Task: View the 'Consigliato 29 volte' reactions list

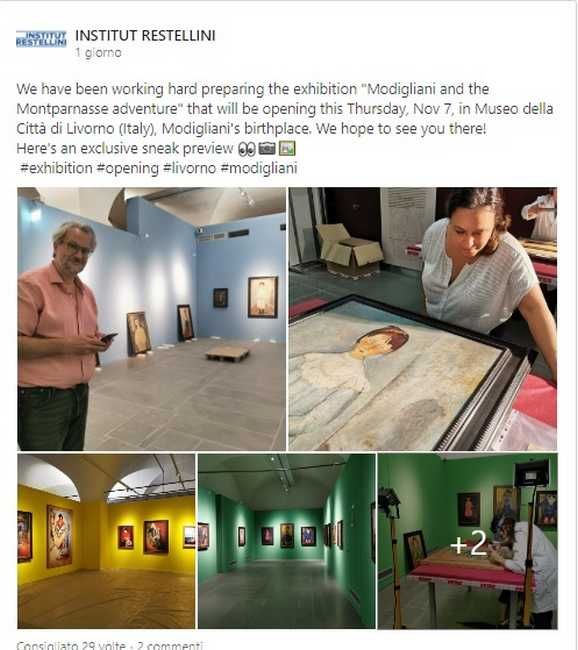Action: coord(71,645)
